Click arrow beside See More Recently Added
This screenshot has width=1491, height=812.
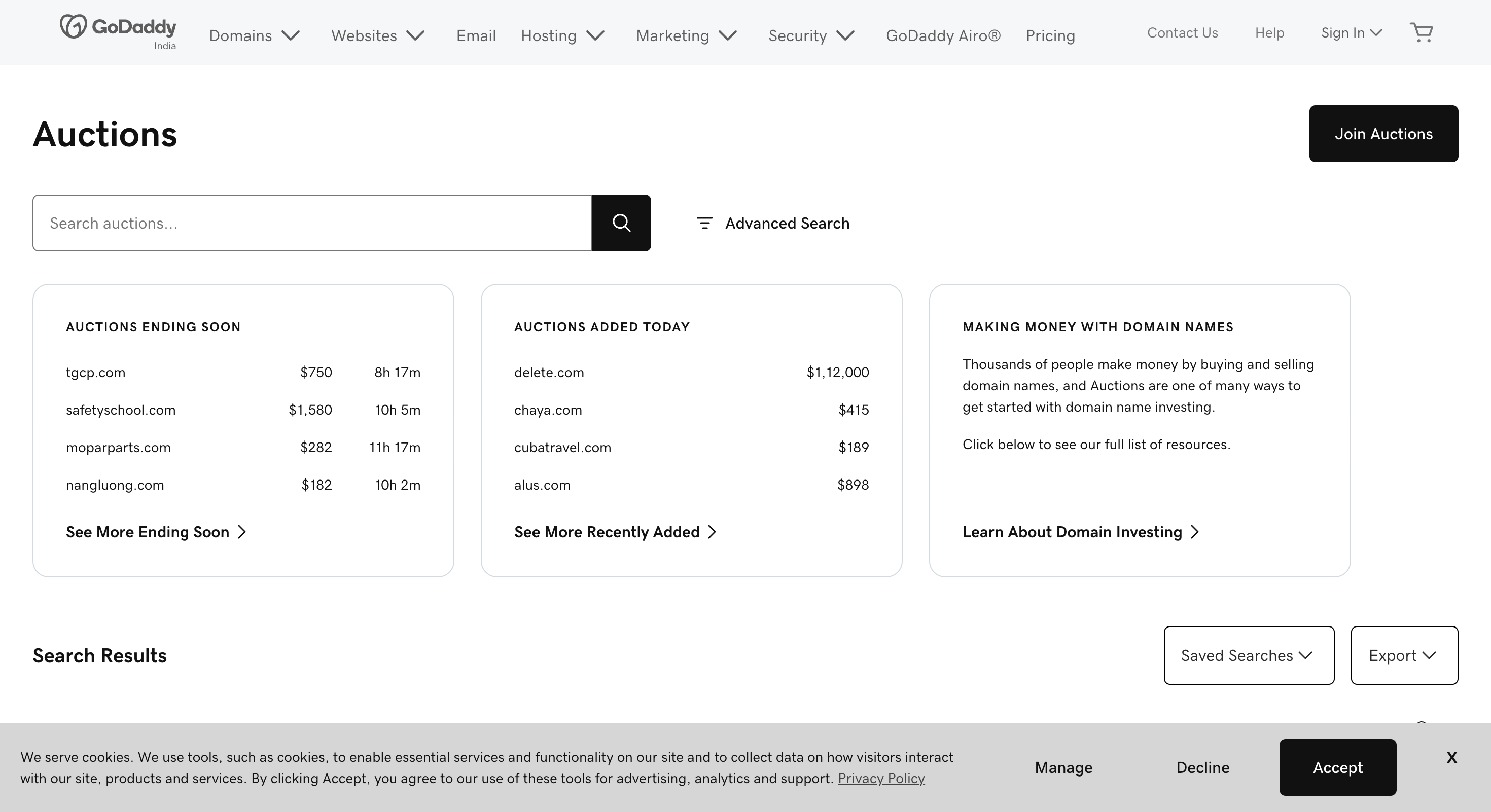click(x=713, y=532)
